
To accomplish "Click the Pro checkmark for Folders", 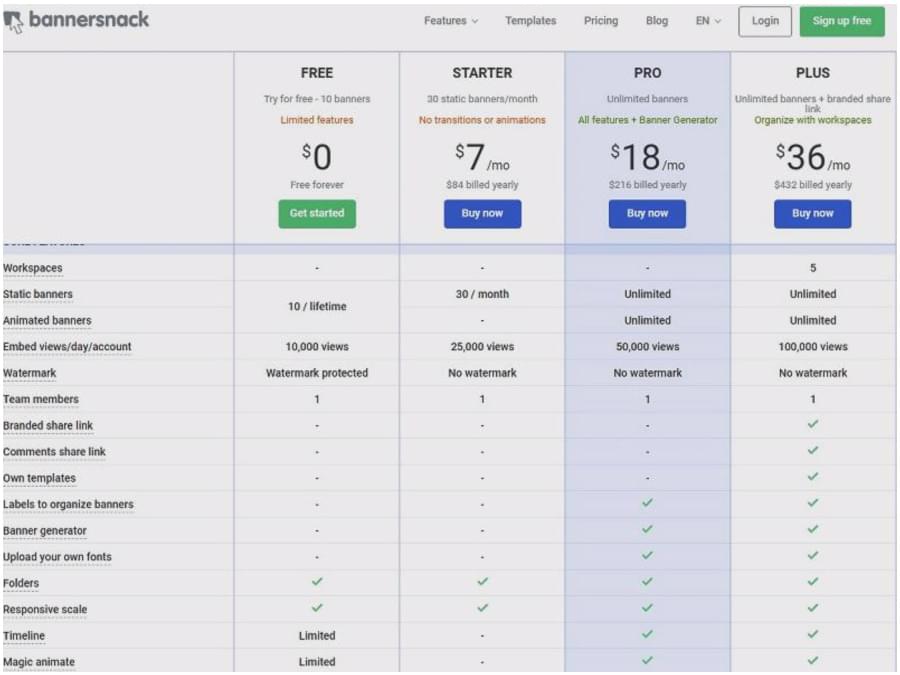I will tap(647, 581).
